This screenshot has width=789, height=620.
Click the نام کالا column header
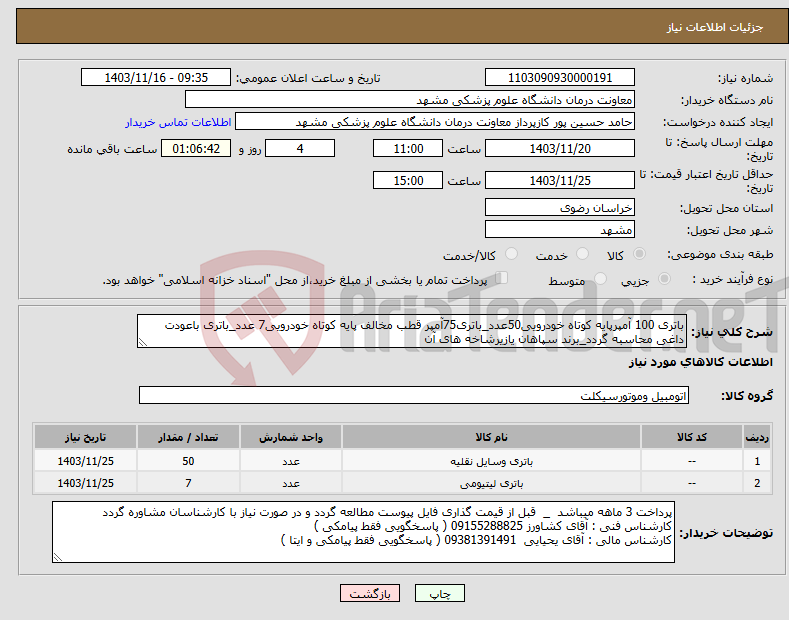tap(491, 437)
